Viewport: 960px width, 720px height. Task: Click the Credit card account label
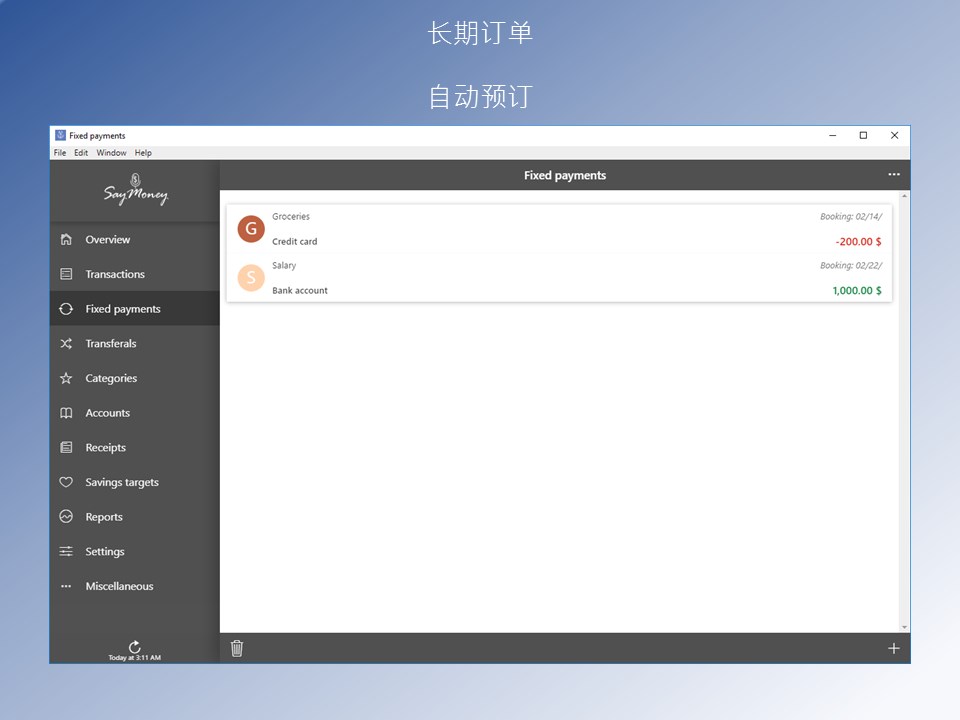pos(294,242)
